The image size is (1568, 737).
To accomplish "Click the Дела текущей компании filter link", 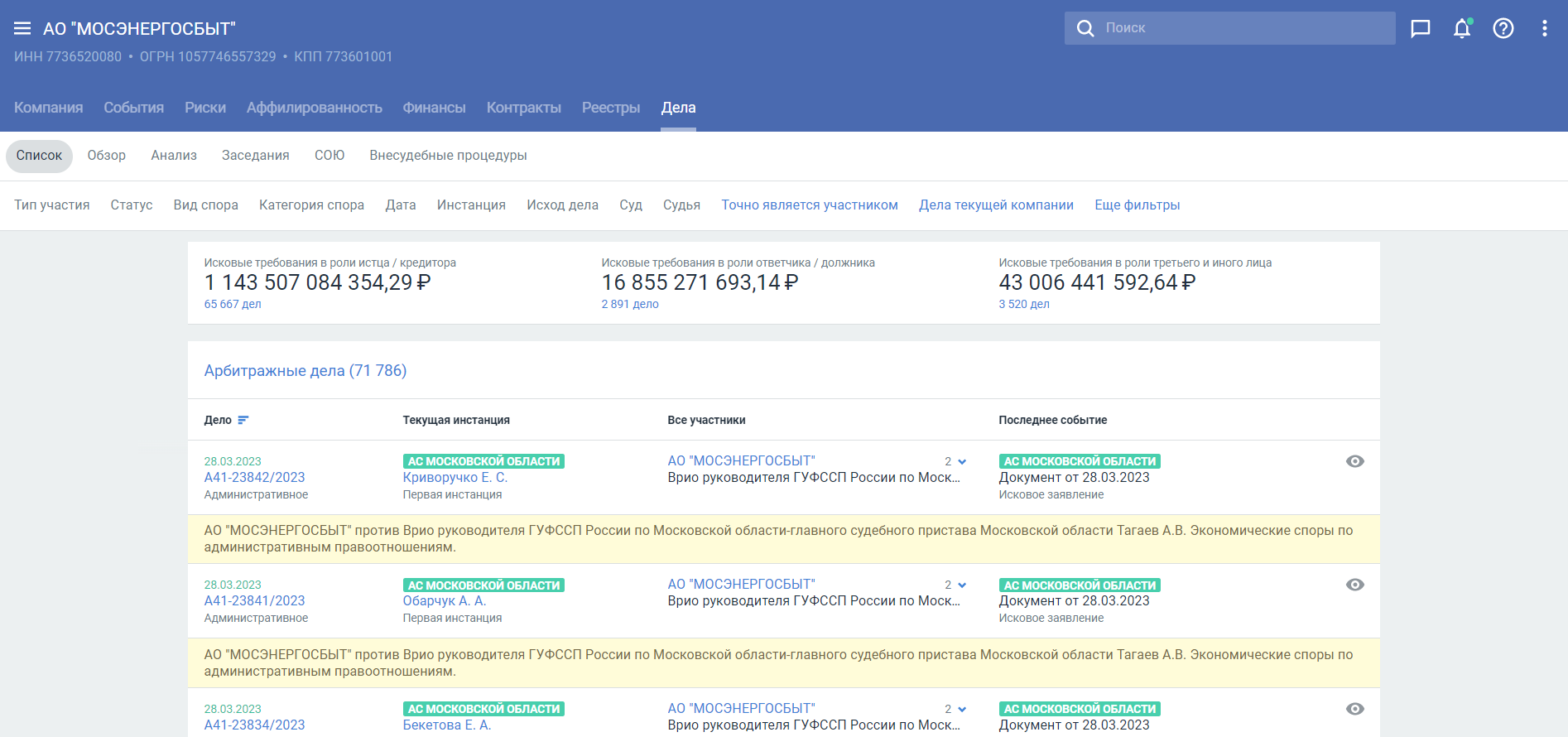I will [x=997, y=205].
